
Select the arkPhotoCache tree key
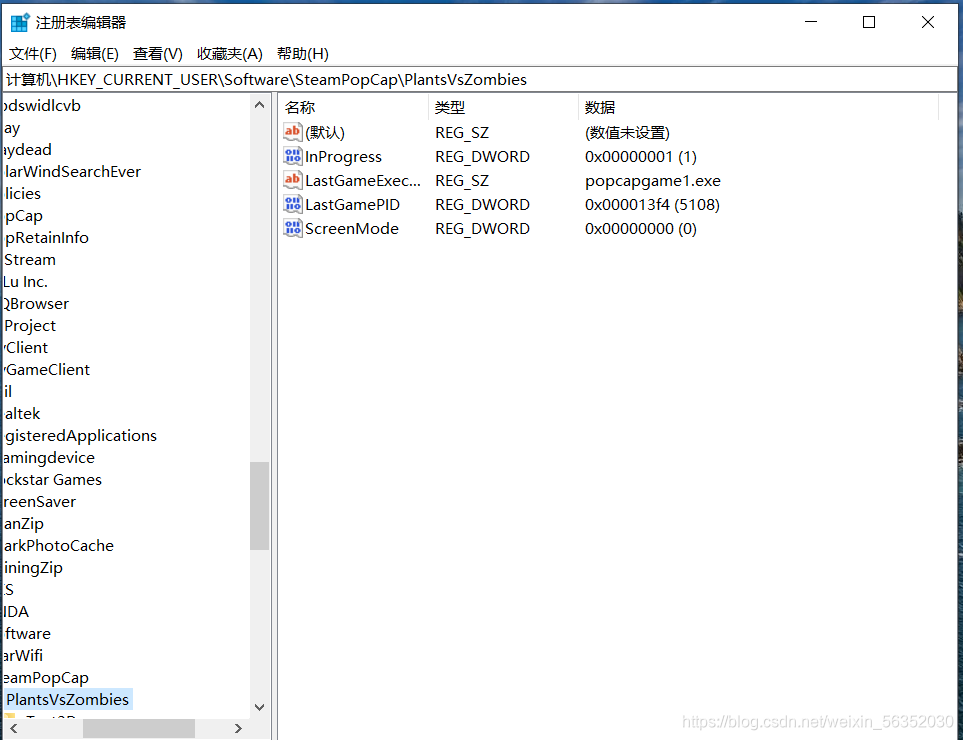tap(58, 545)
